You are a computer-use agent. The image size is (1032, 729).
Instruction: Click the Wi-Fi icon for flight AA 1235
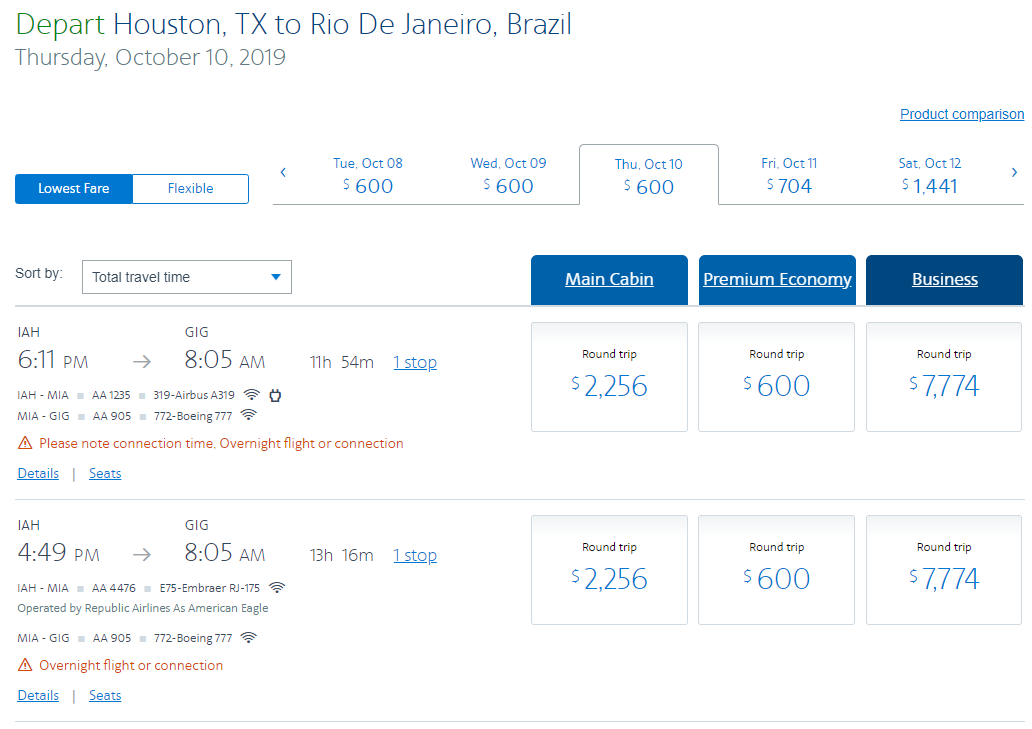click(x=252, y=394)
